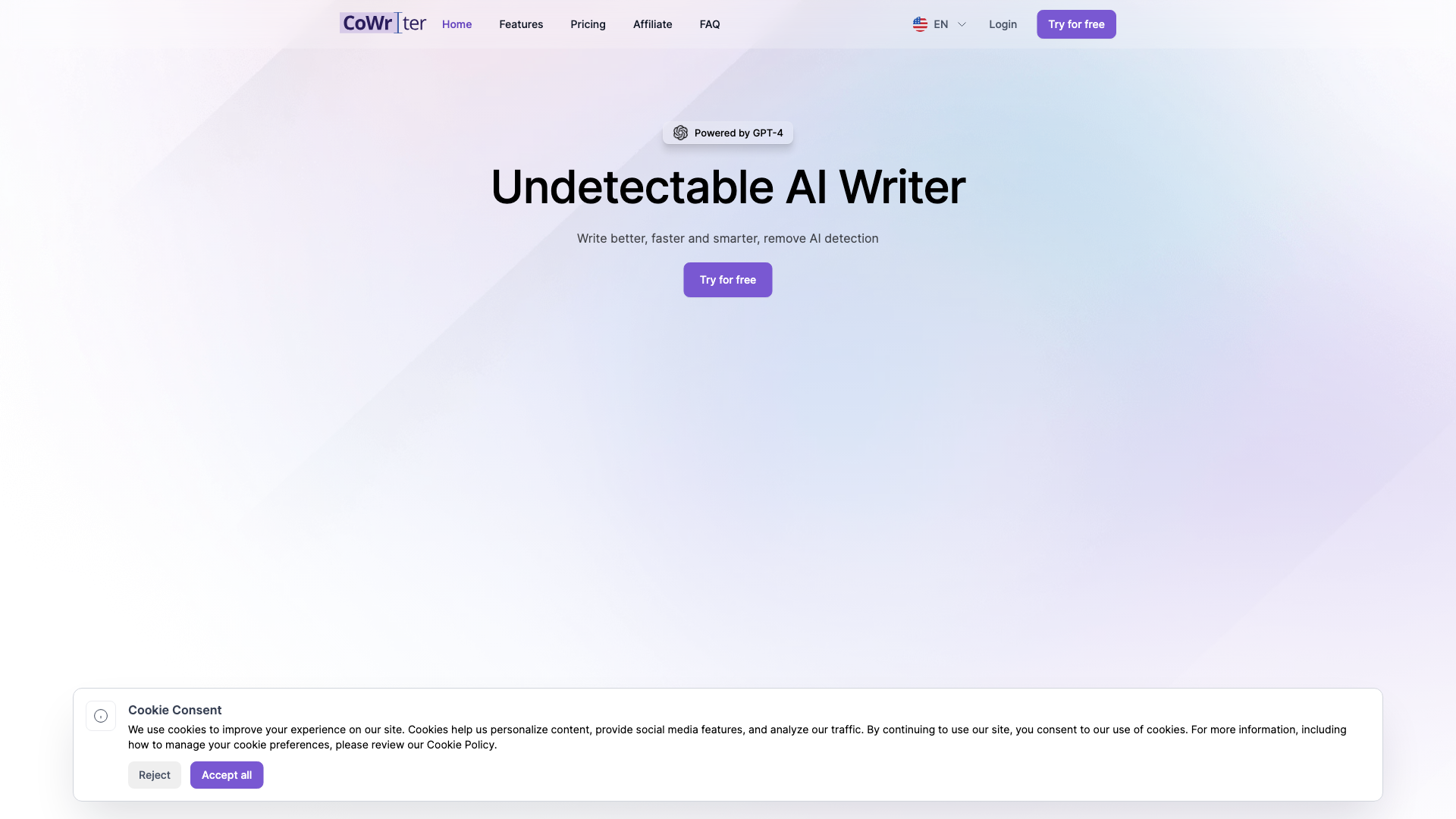Open the Features navigation menu item

point(521,24)
